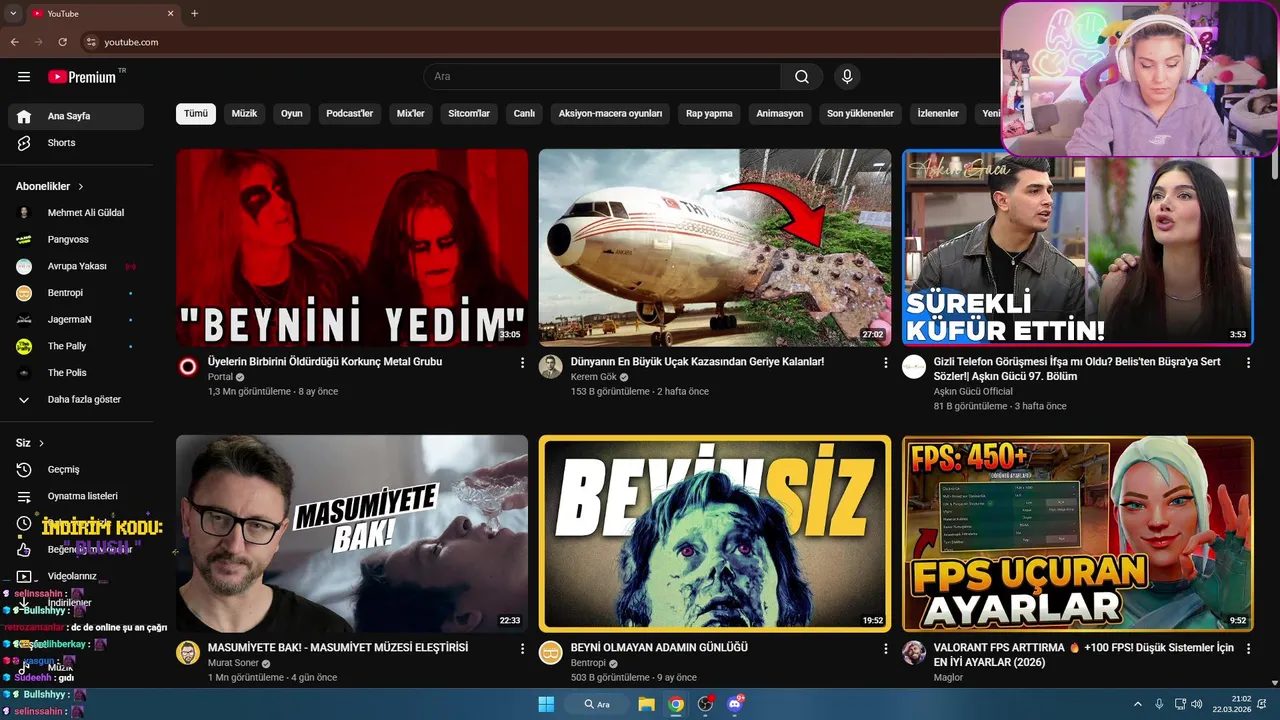Open the BEYNINI YEDIM video thumbnail

(352, 248)
